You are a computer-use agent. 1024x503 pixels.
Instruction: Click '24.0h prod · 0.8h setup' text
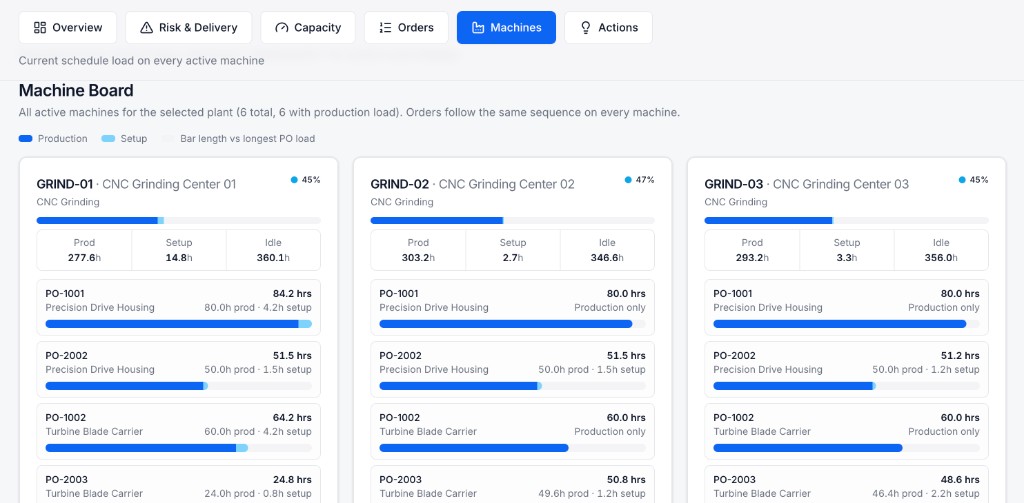click(x=258, y=494)
